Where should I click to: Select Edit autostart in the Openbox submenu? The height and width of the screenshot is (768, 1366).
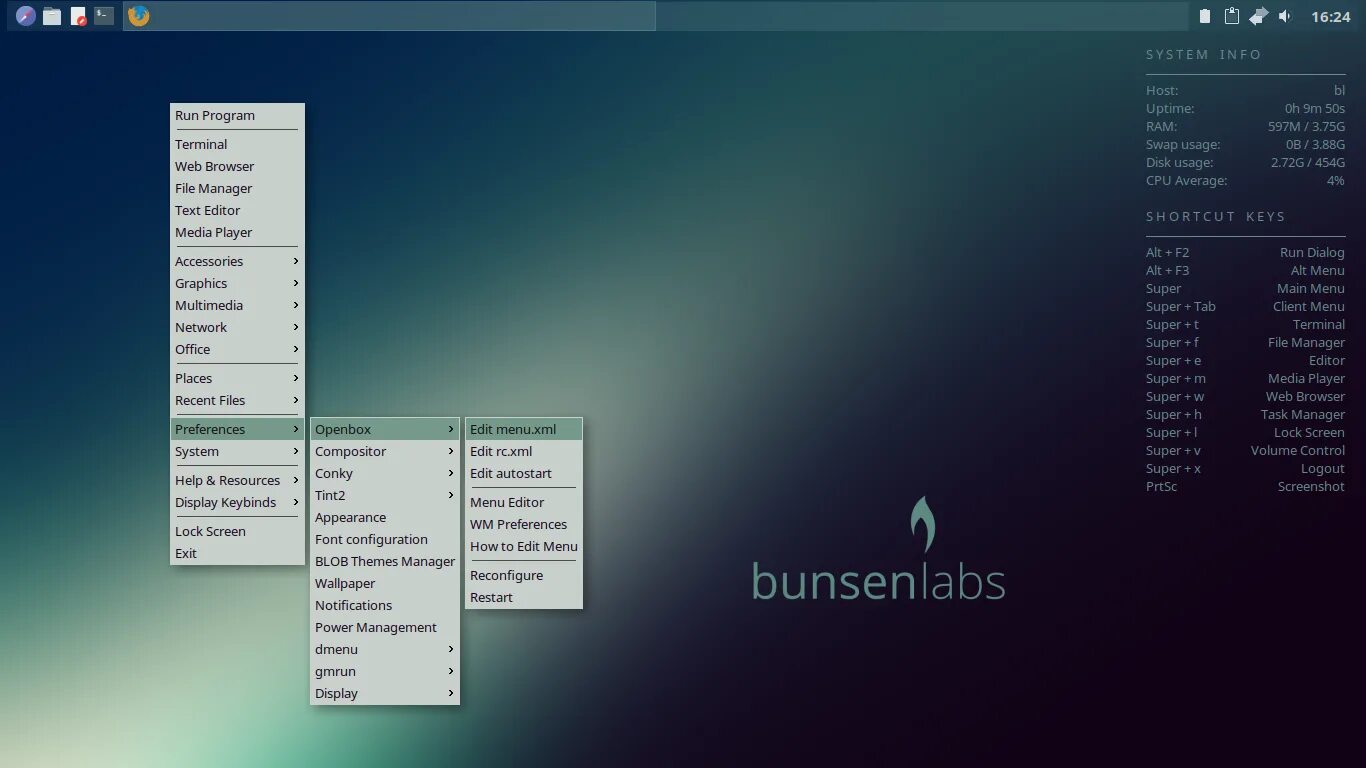click(524, 473)
